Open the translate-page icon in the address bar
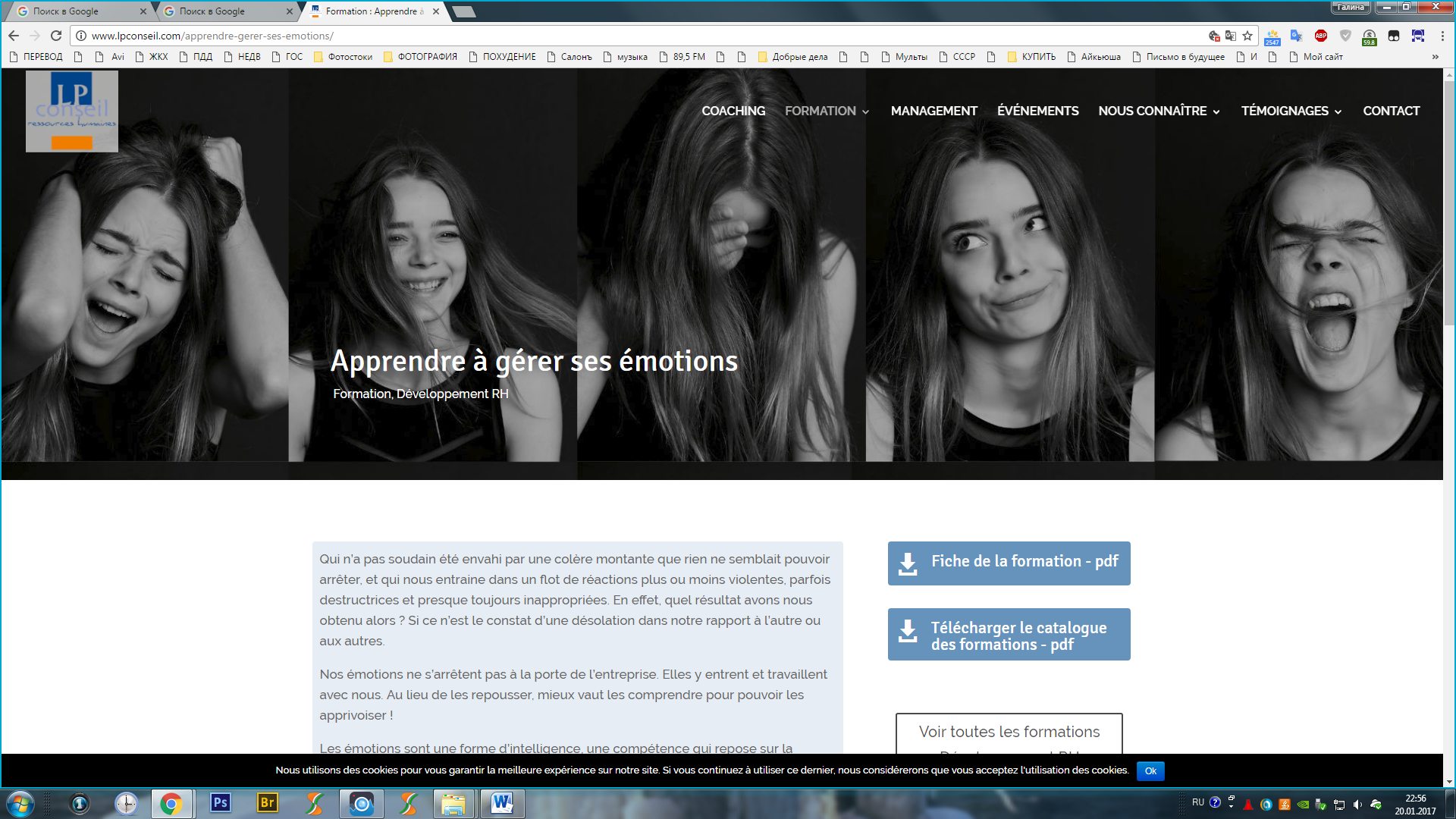Viewport: 1456px width, 819px height. [1231, 36]
